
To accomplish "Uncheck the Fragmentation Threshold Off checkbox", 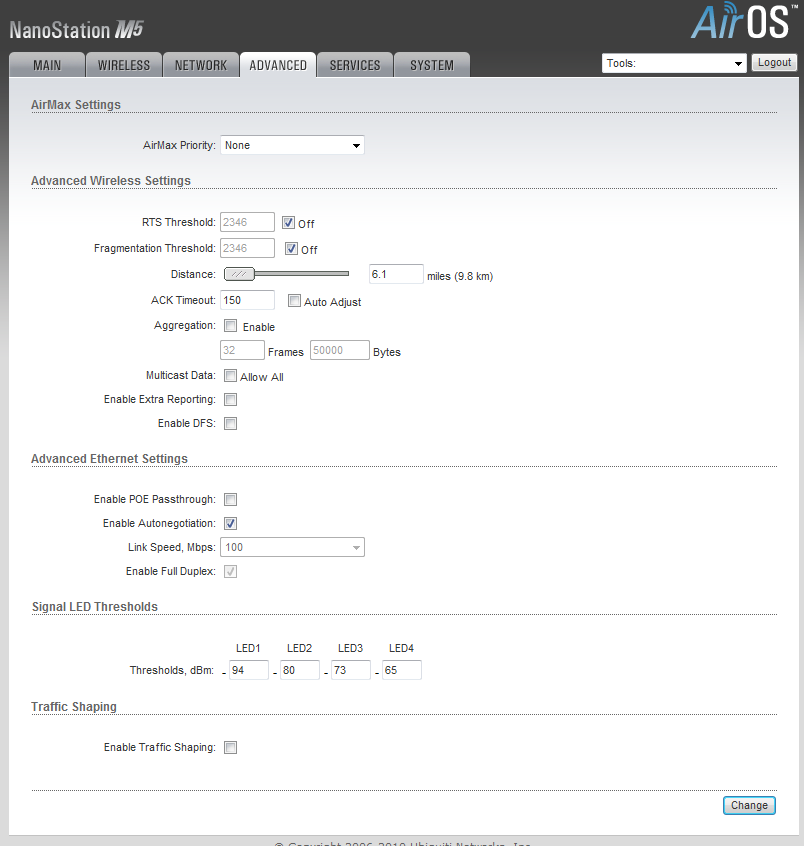I will [x=291, y=249].
